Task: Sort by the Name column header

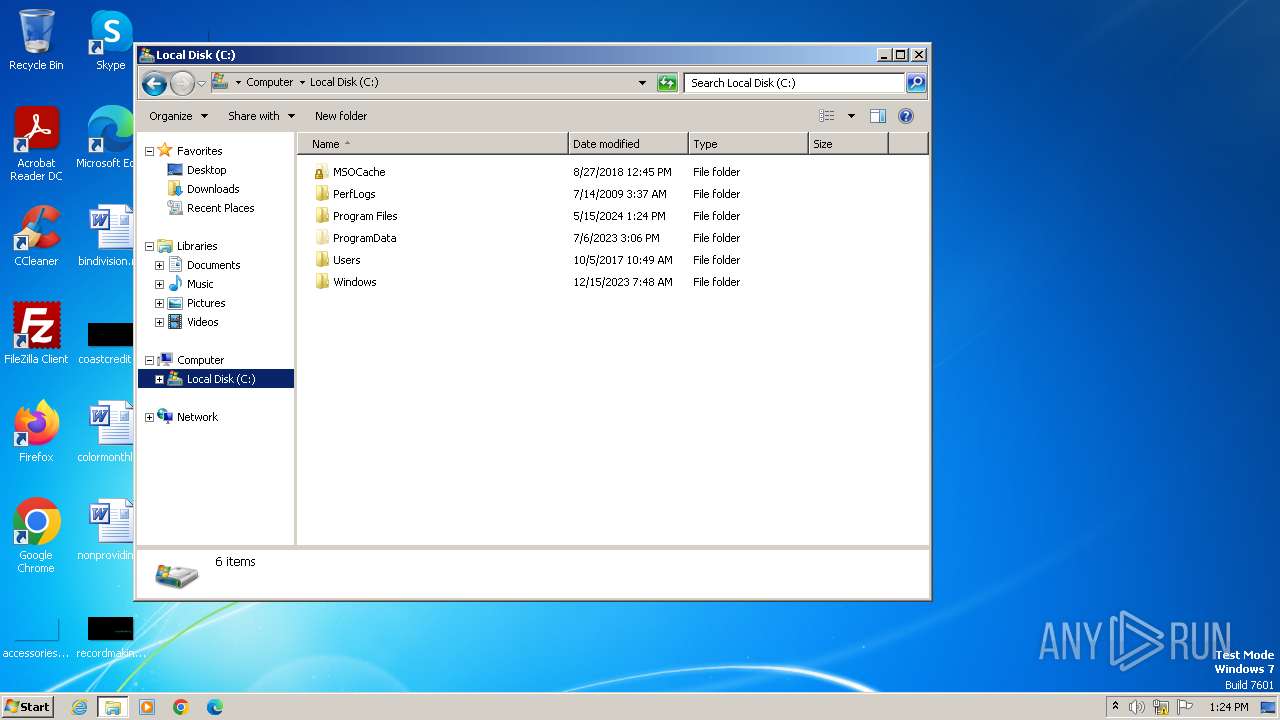Action: click(x=433, y=144)
